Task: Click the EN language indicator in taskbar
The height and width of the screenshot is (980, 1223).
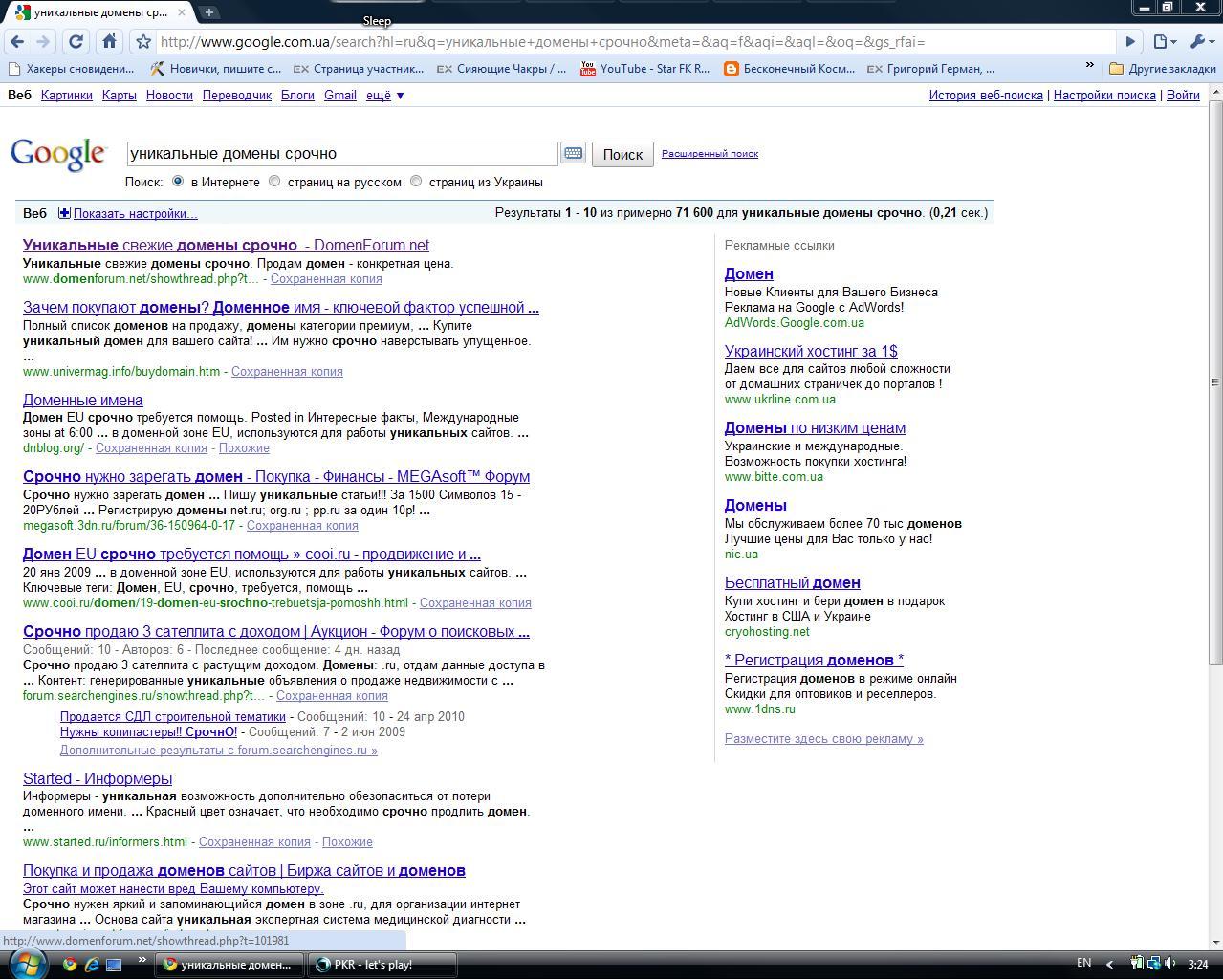Action: 1084,963
